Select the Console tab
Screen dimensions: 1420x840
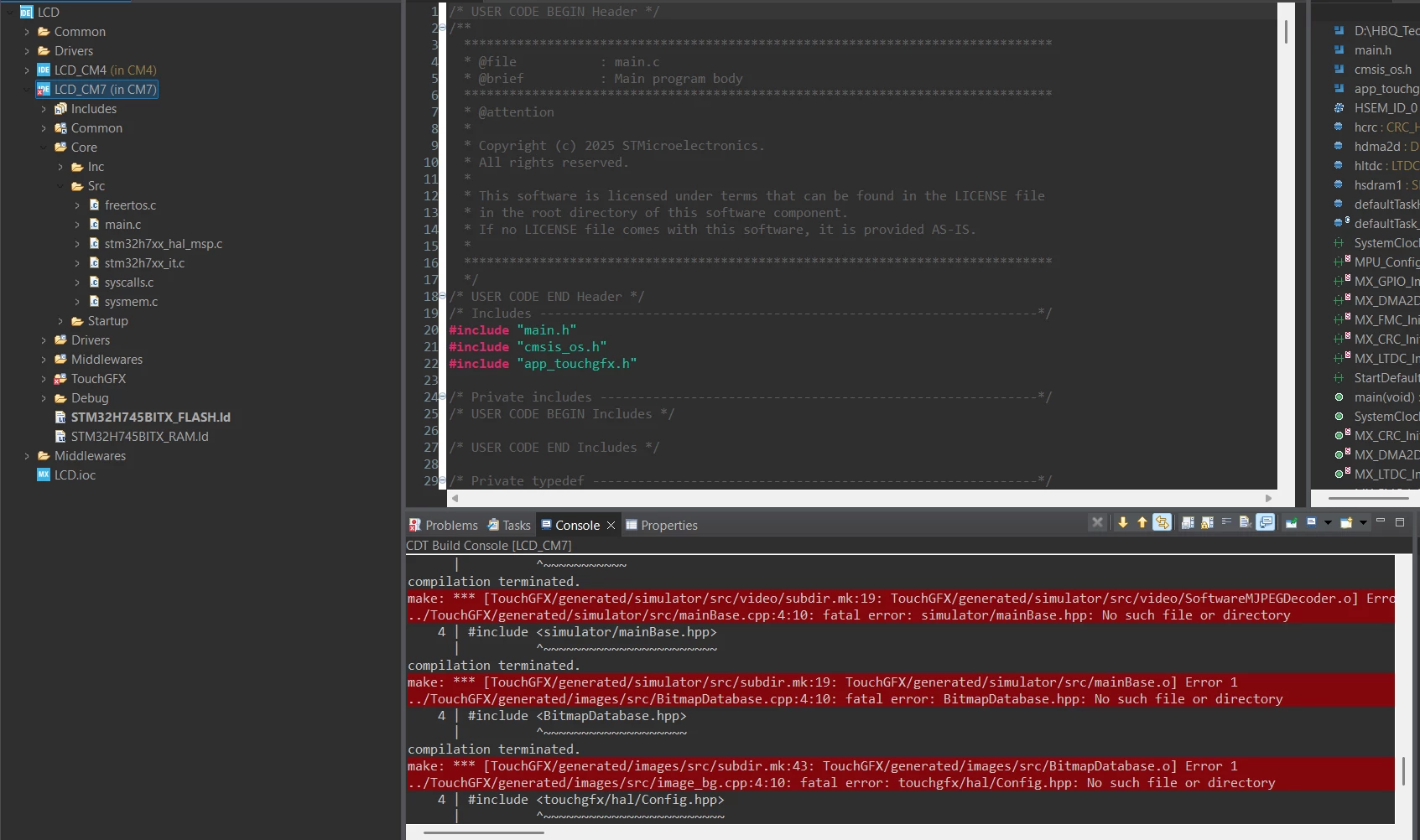click(x=570, y=525)
